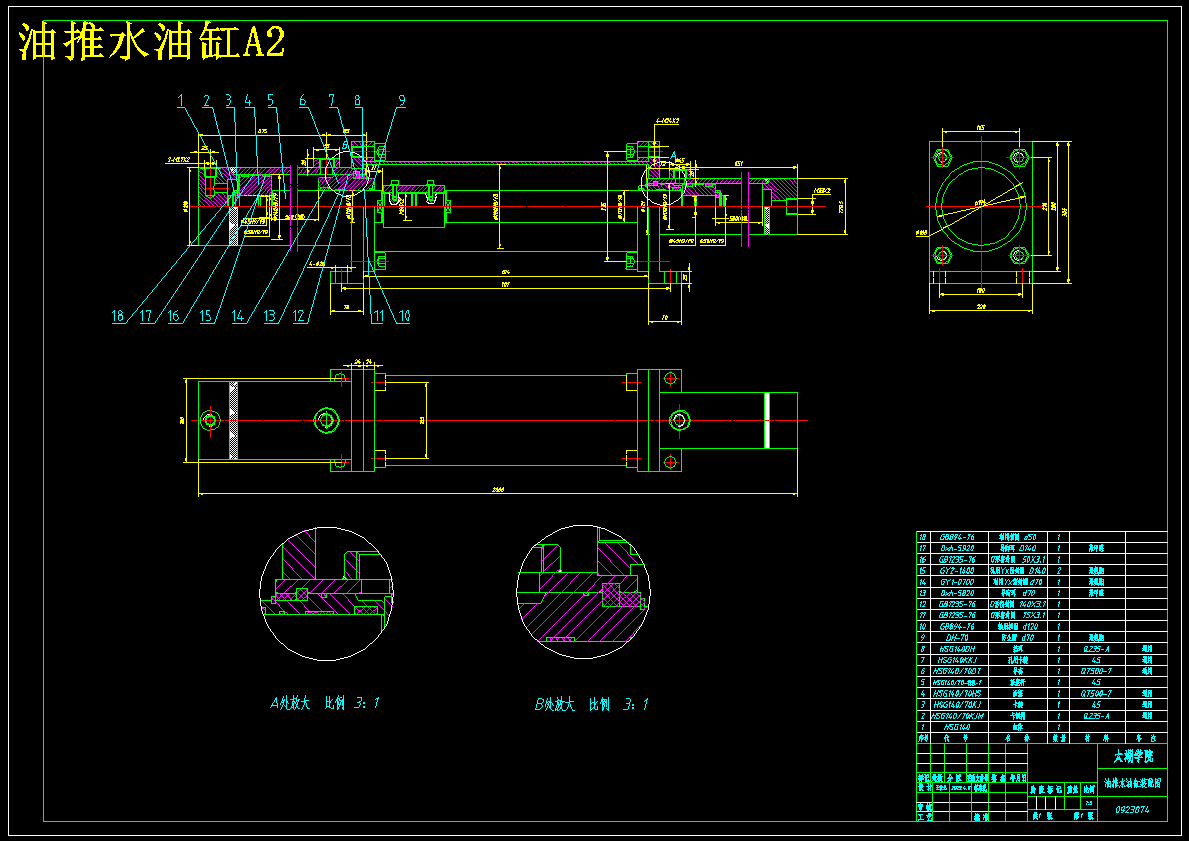1189x841 pixels.
Task: Click parts list code DH-70
Action: [957, 638]
